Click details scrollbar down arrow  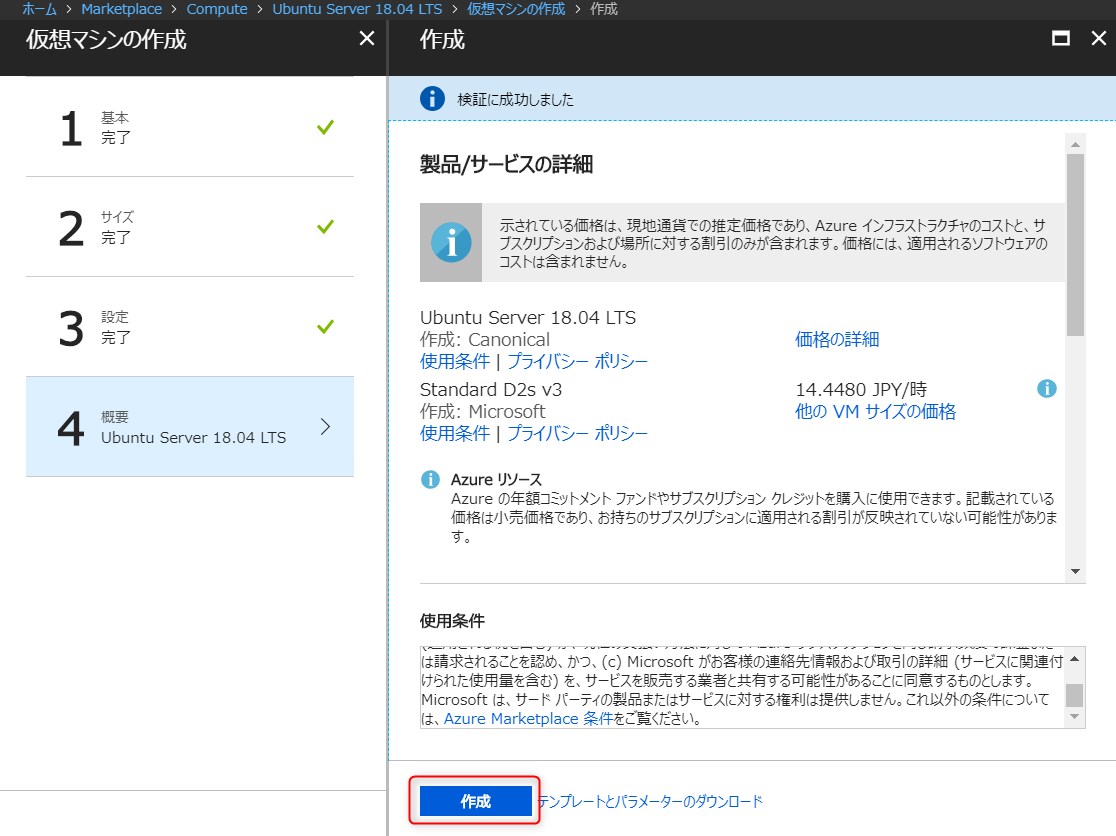[x=1075, y=571]
